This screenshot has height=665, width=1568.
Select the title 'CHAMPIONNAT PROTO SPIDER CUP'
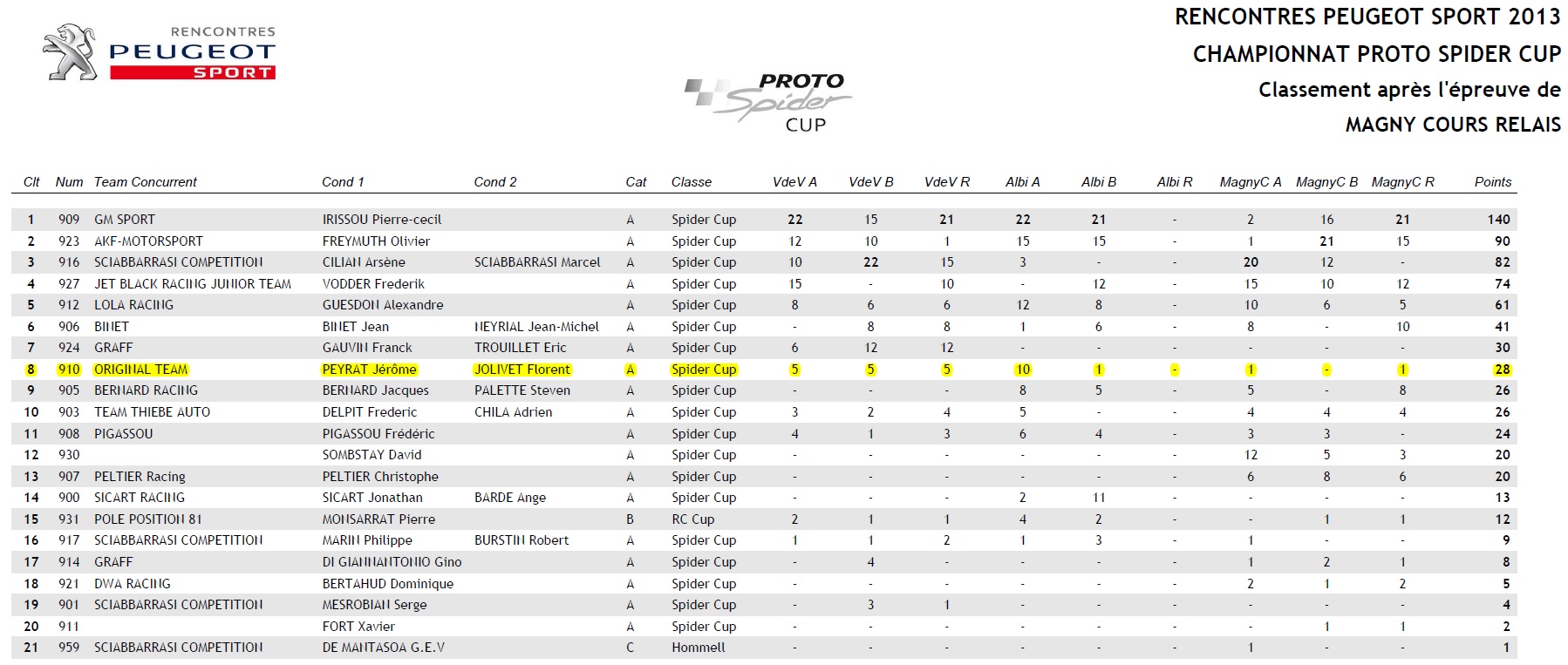(x=1376, y=54)
